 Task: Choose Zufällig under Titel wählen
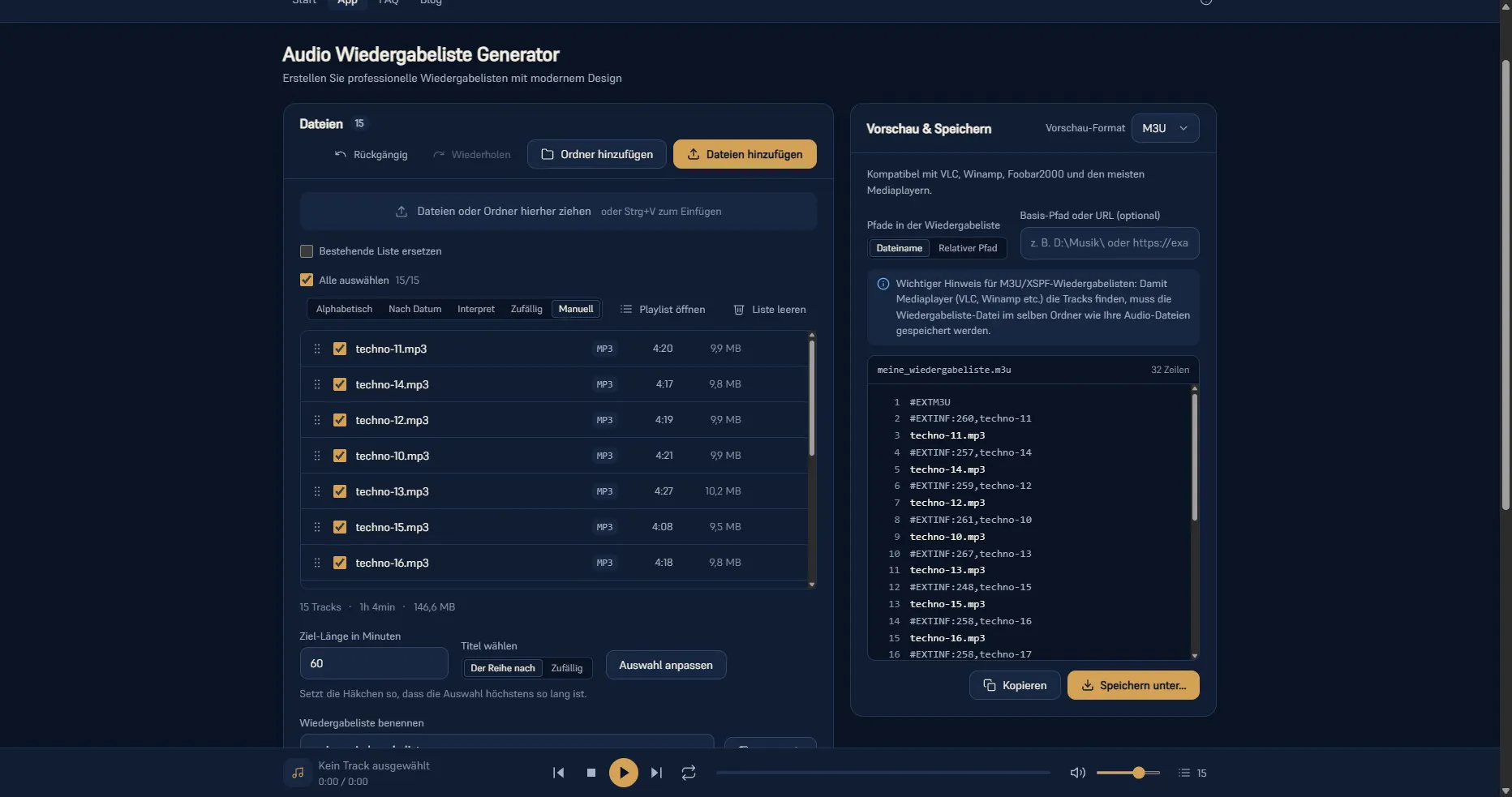point(567,668)
